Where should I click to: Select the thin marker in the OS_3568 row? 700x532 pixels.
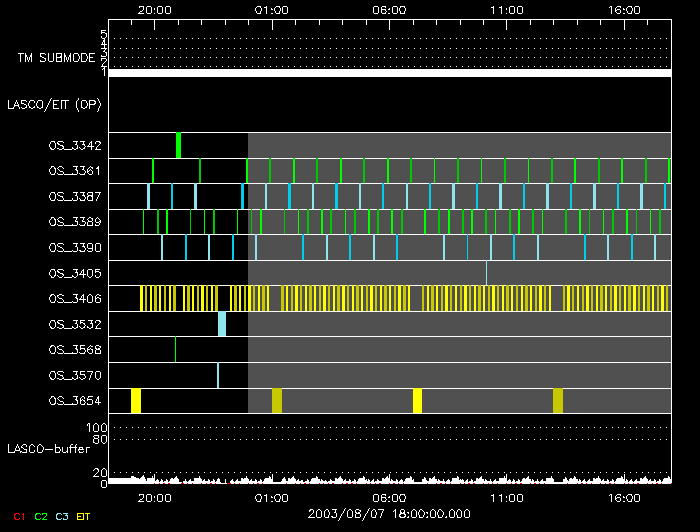tap(175, 349)
